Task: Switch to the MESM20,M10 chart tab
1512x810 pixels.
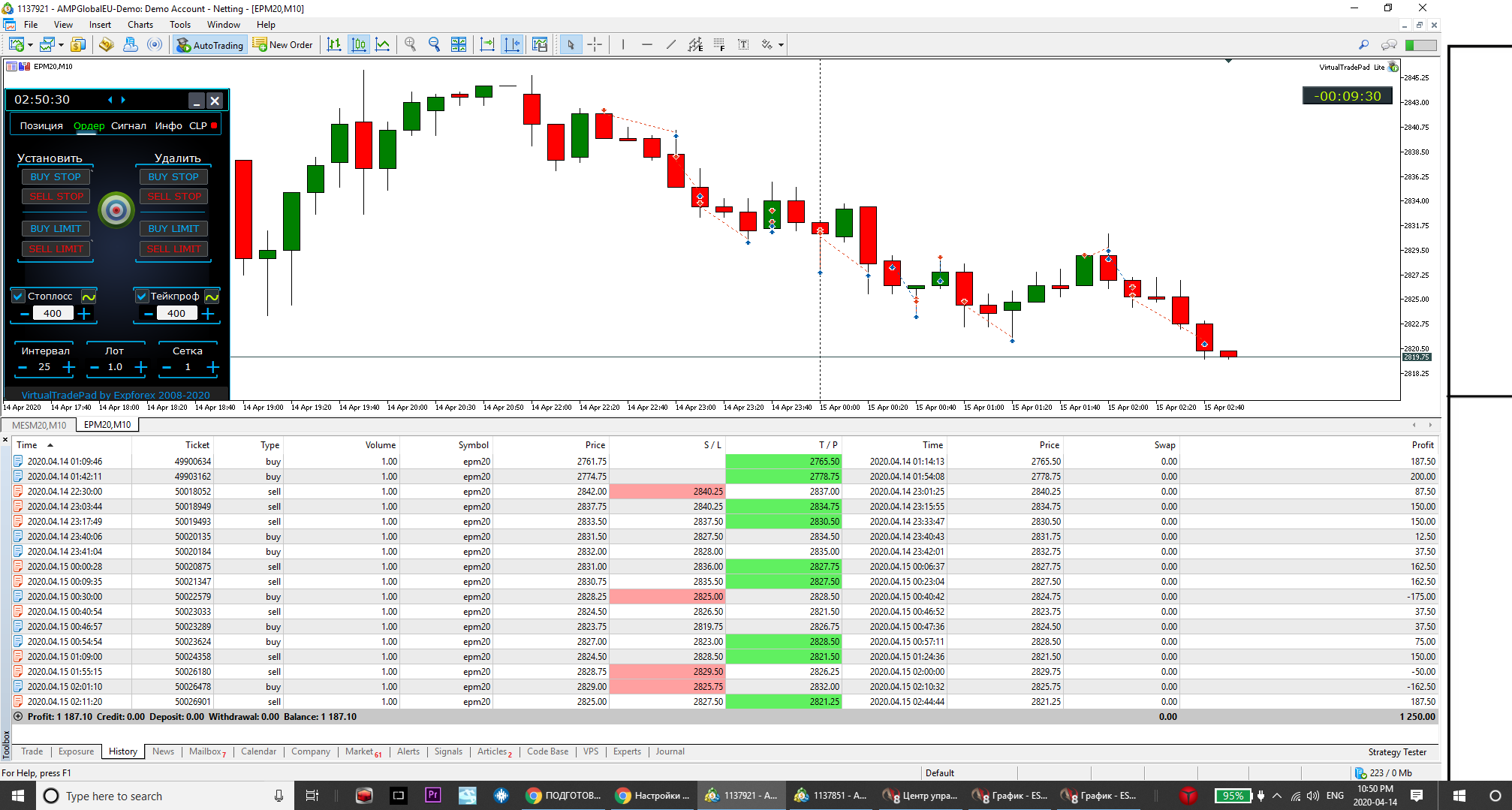Action: tap(39, 425)
